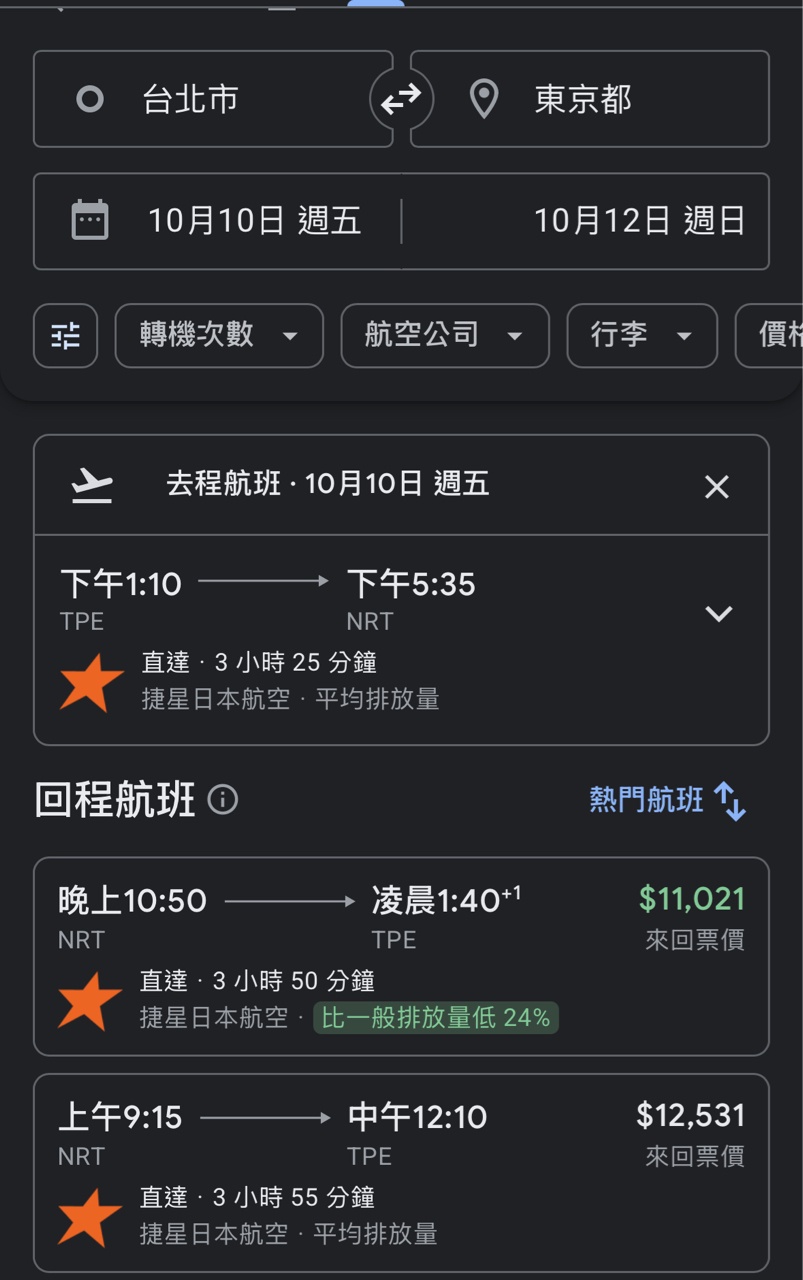Click the destination pin icon

pyautogui.click(x=484, y=99)
